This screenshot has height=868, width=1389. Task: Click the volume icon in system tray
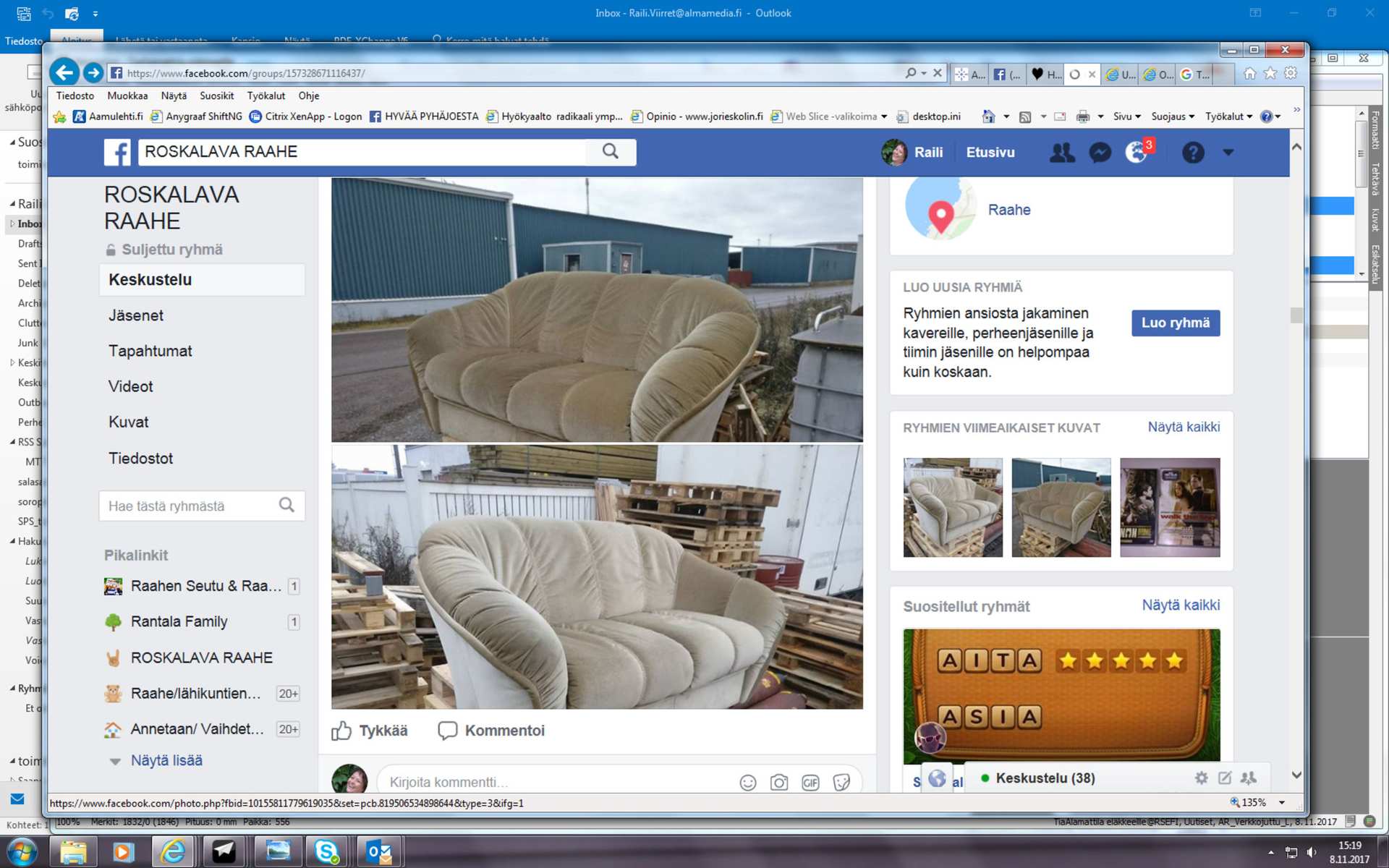pos(1312,852)
